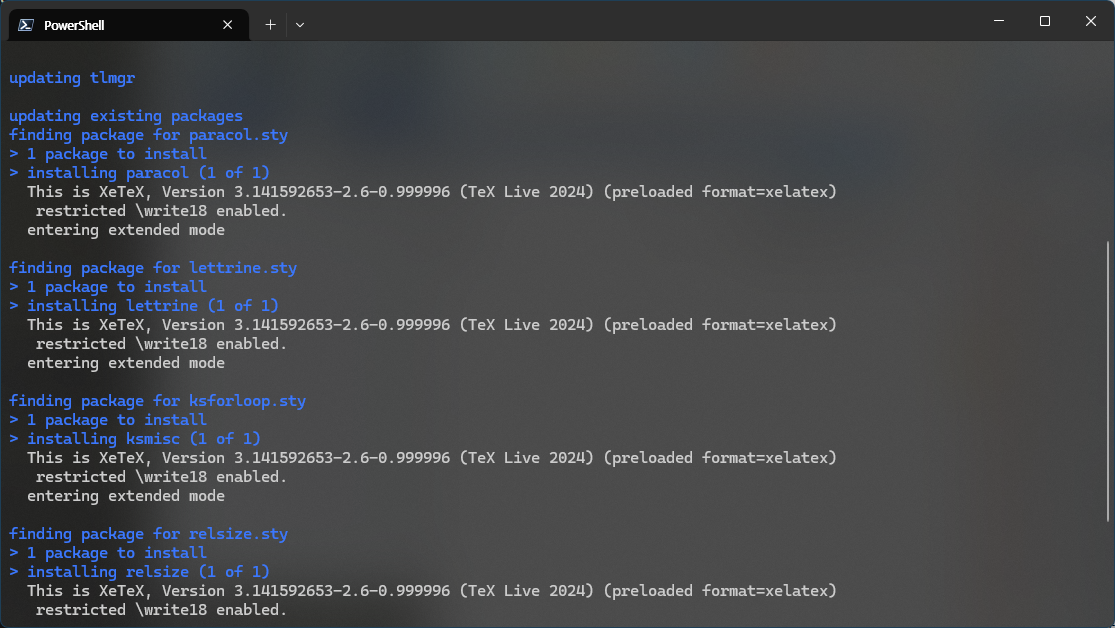Click the "updating existing packages" line
Screen dimensions: 1115x628
[x=126, y=115]
